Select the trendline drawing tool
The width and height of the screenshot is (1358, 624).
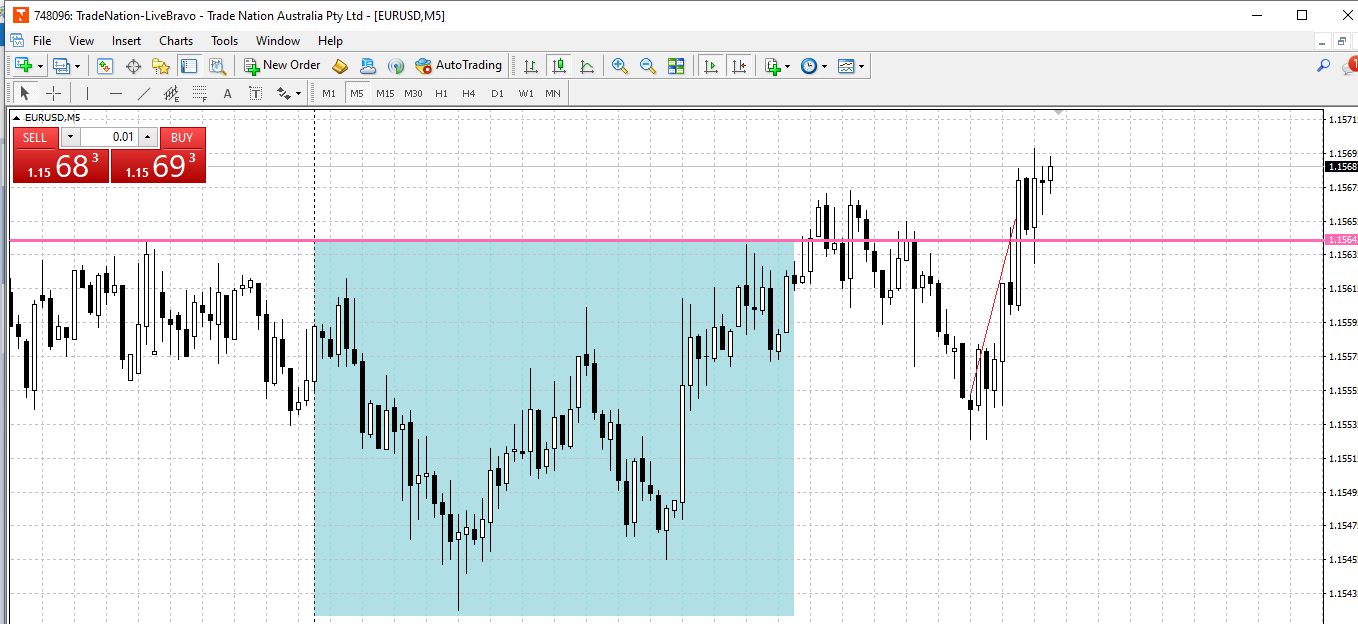144,93
